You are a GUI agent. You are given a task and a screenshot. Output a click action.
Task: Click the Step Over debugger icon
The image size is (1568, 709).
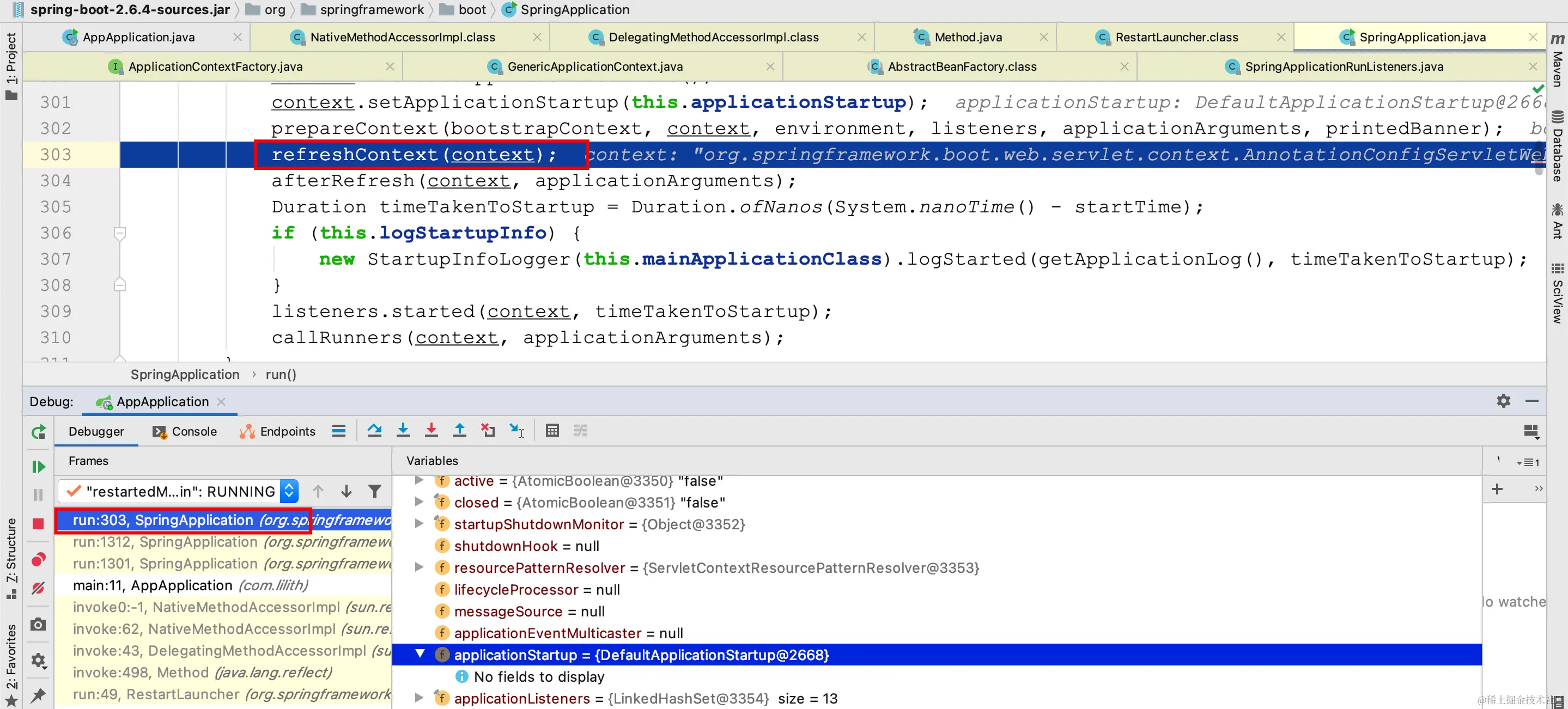[374, 430]
